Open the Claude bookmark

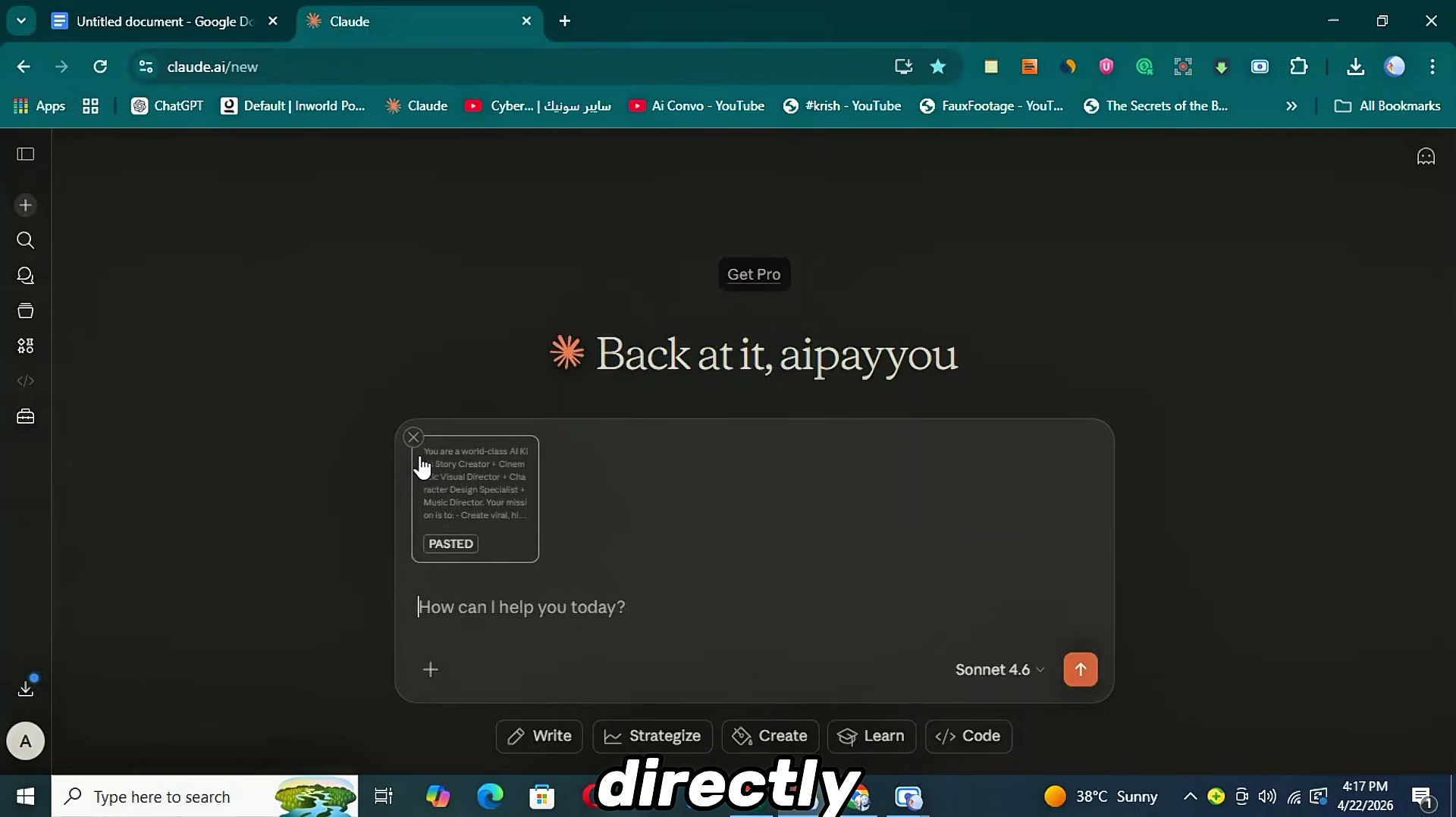click(416, 106)
